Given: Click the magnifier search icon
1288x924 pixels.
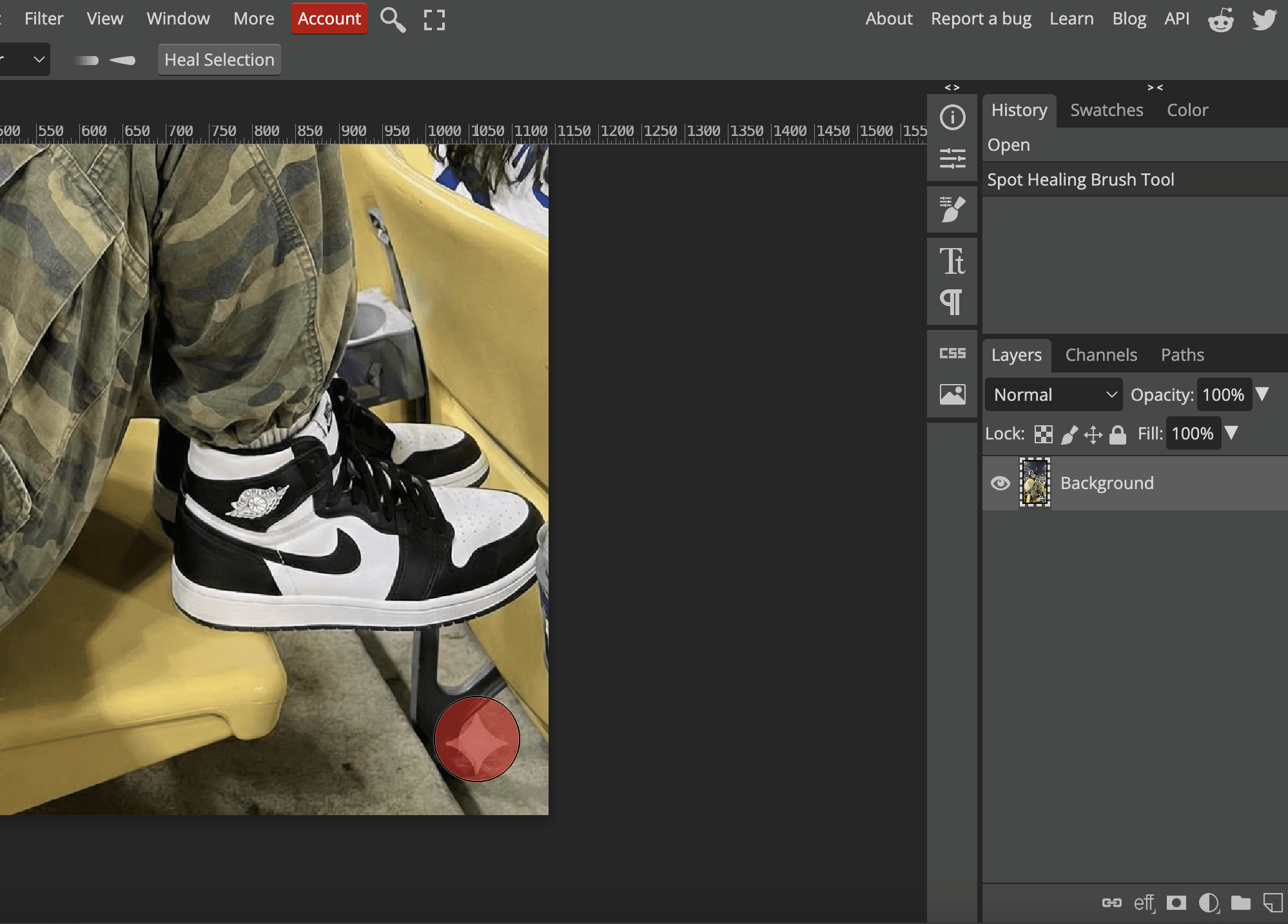Looking at the screenshot, I should (393, 19).
